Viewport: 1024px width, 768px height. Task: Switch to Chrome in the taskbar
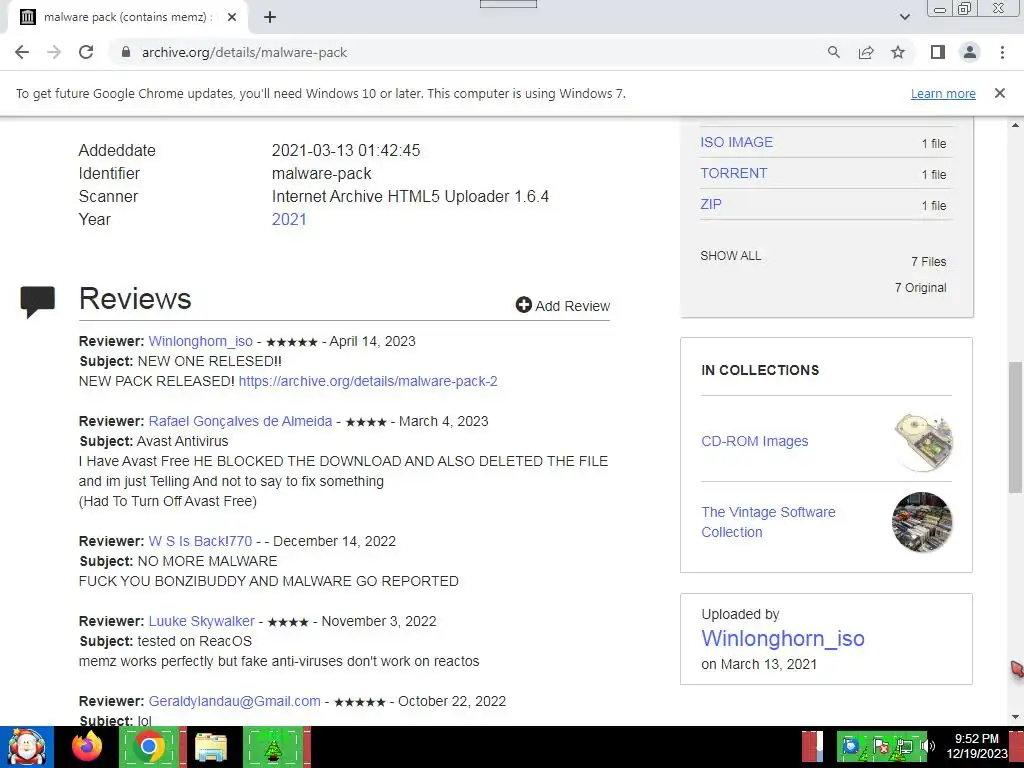[x=149, y=747]
